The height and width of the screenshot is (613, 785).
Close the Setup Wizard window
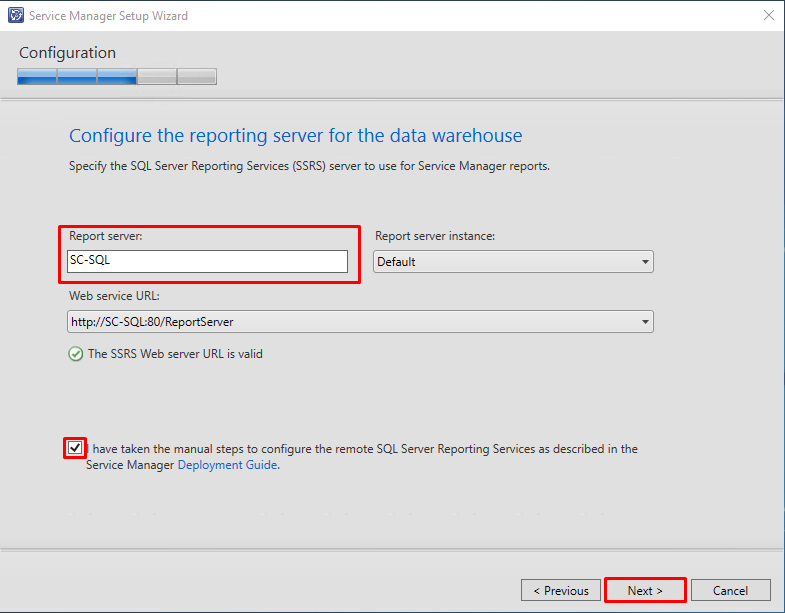click(769, 15)
